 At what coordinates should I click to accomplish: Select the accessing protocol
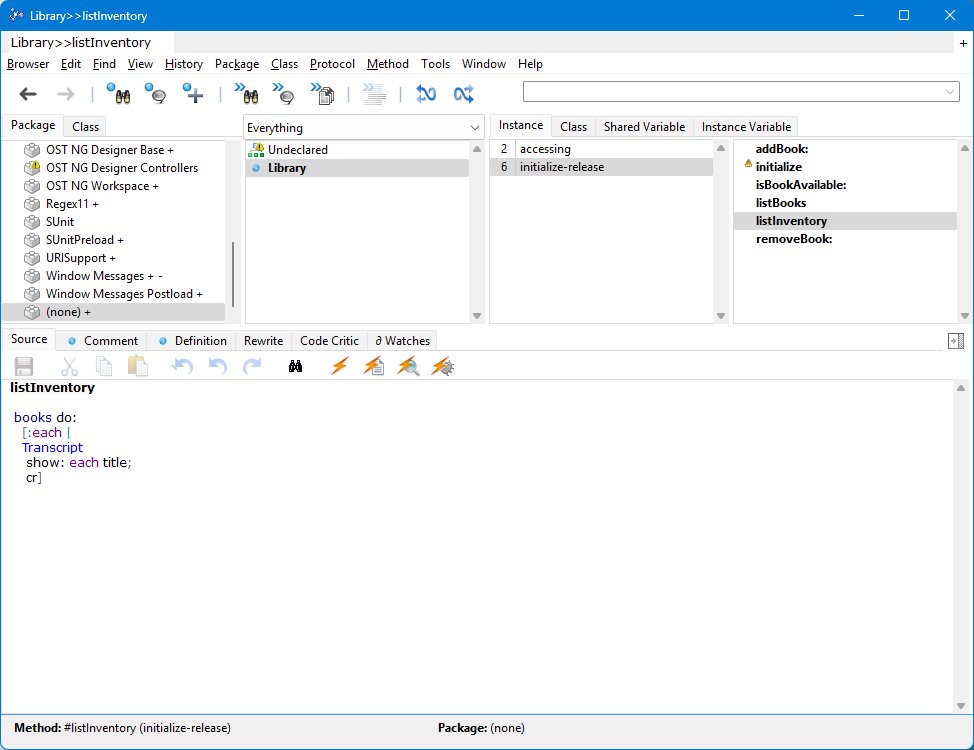[x=545, y=149]
